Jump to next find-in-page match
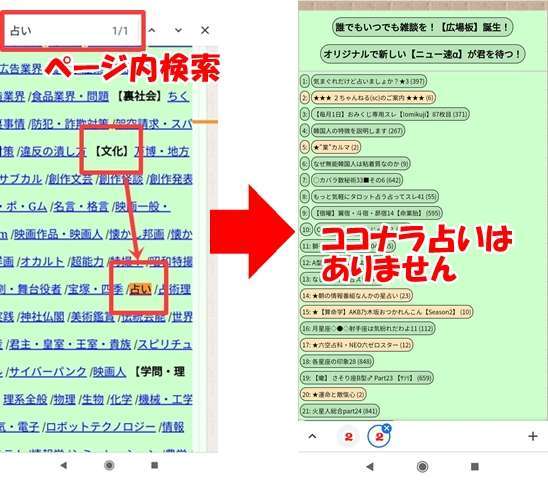This screenshot has height=480, width=548. (178, 30)
